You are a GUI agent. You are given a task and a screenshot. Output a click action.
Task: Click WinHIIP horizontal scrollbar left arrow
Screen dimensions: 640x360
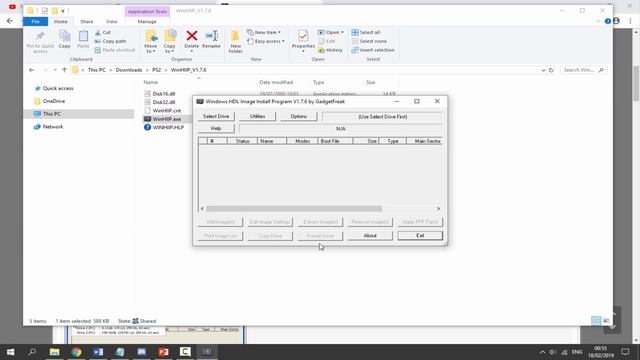click(x=202, y=209)
